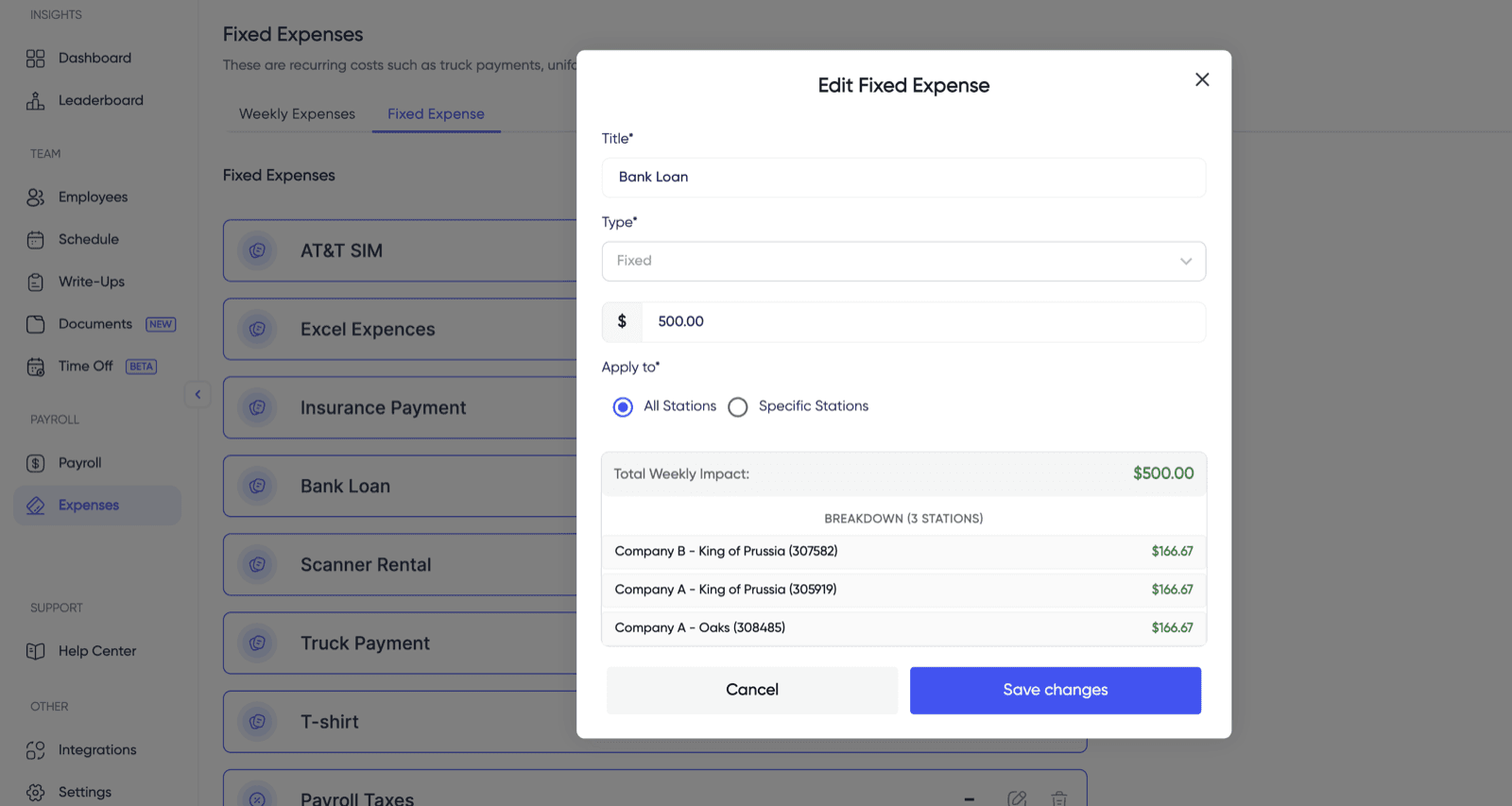Click the Integrations icon in sidebar
Image resolution: width=1512 pixels, height=806 pixels.
point(35,750)
